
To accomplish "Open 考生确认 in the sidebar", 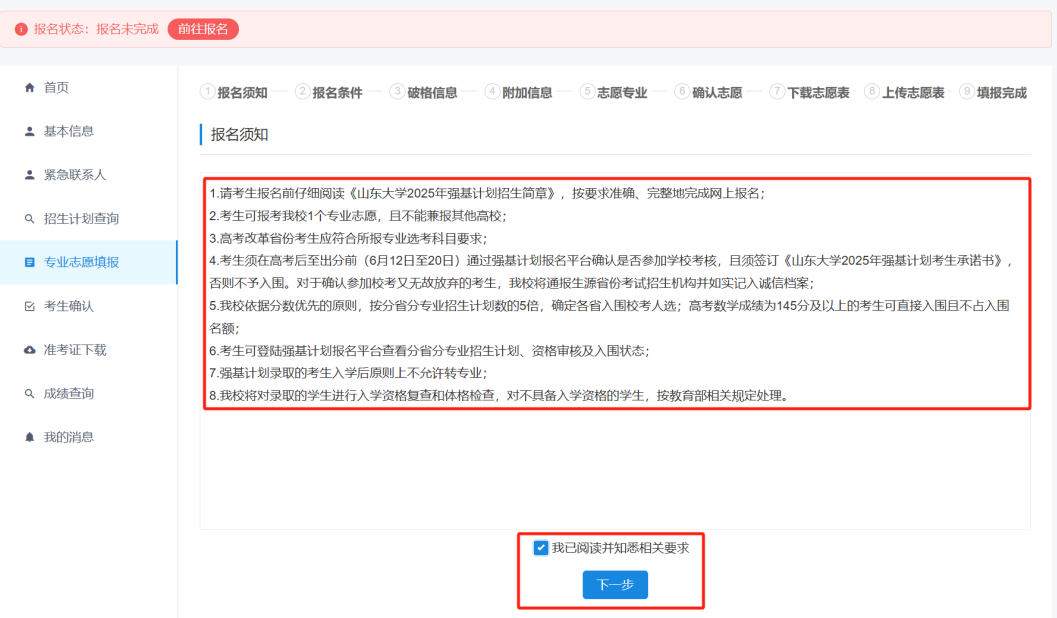I will click(89, 306).
